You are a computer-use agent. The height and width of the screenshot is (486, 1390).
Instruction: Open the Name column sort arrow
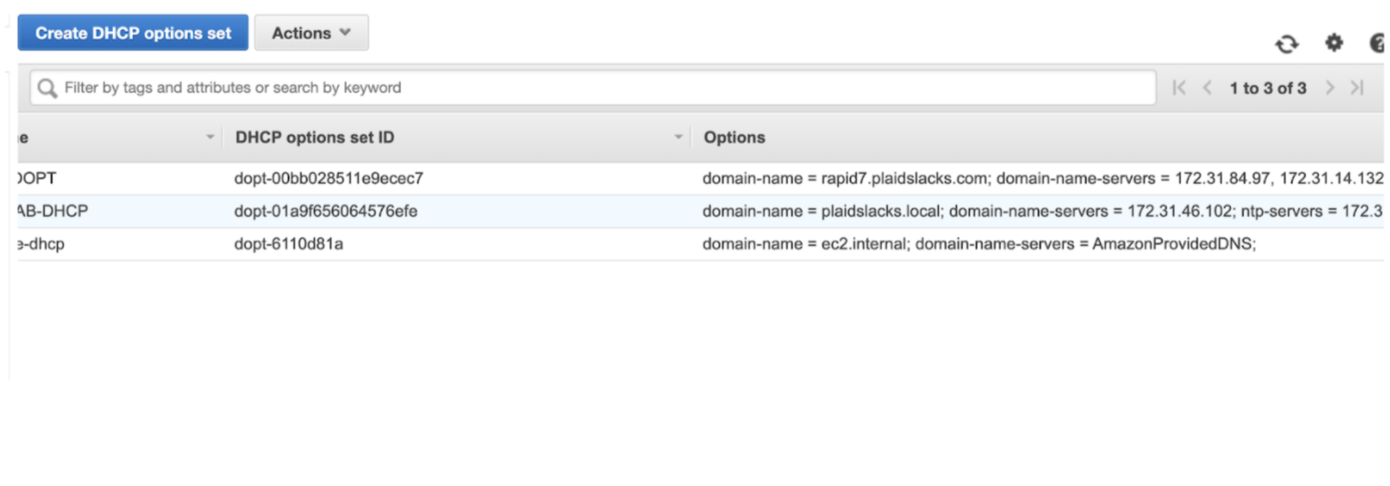point(210,137)
